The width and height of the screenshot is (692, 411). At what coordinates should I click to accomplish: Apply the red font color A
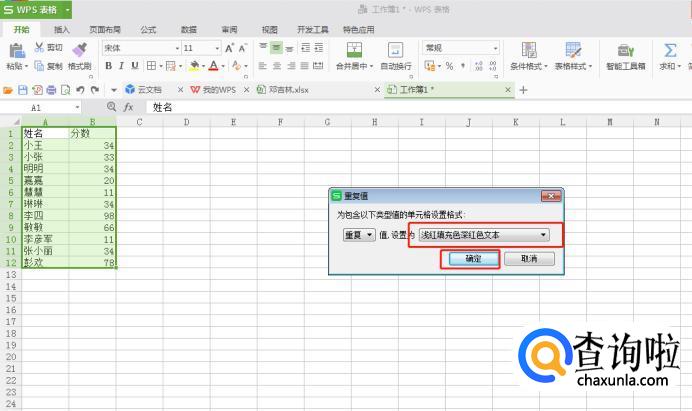pyautogui.click(x=214, y=66)
